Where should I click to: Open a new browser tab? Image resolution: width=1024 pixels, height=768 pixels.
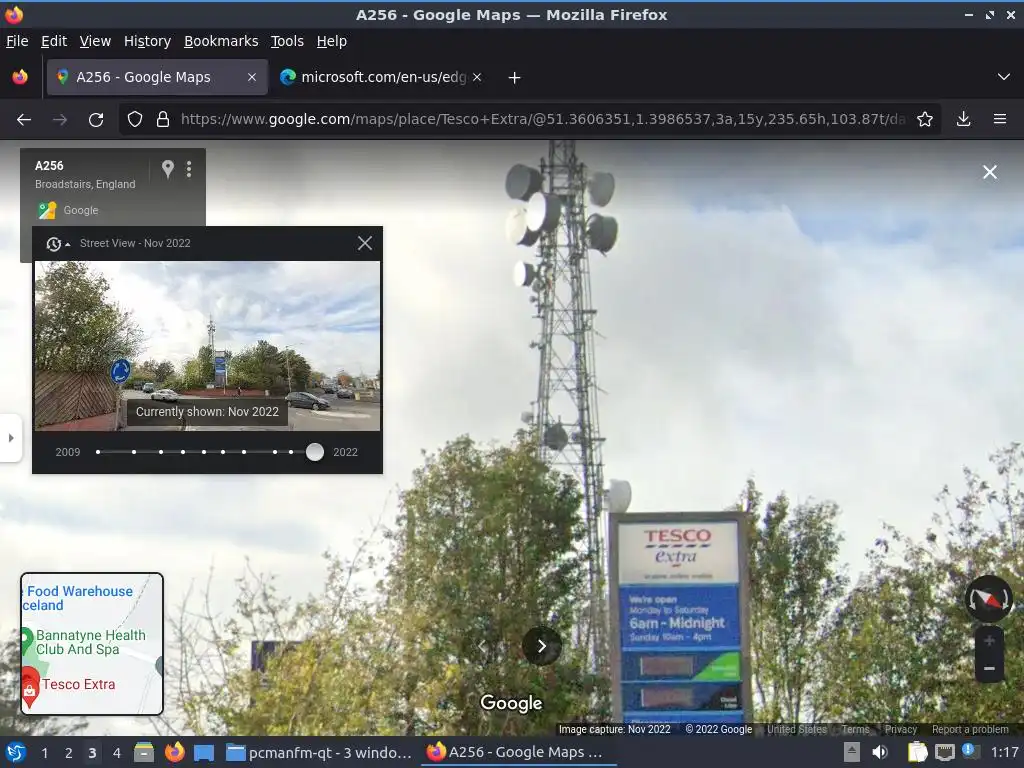[x=515, y=78]
